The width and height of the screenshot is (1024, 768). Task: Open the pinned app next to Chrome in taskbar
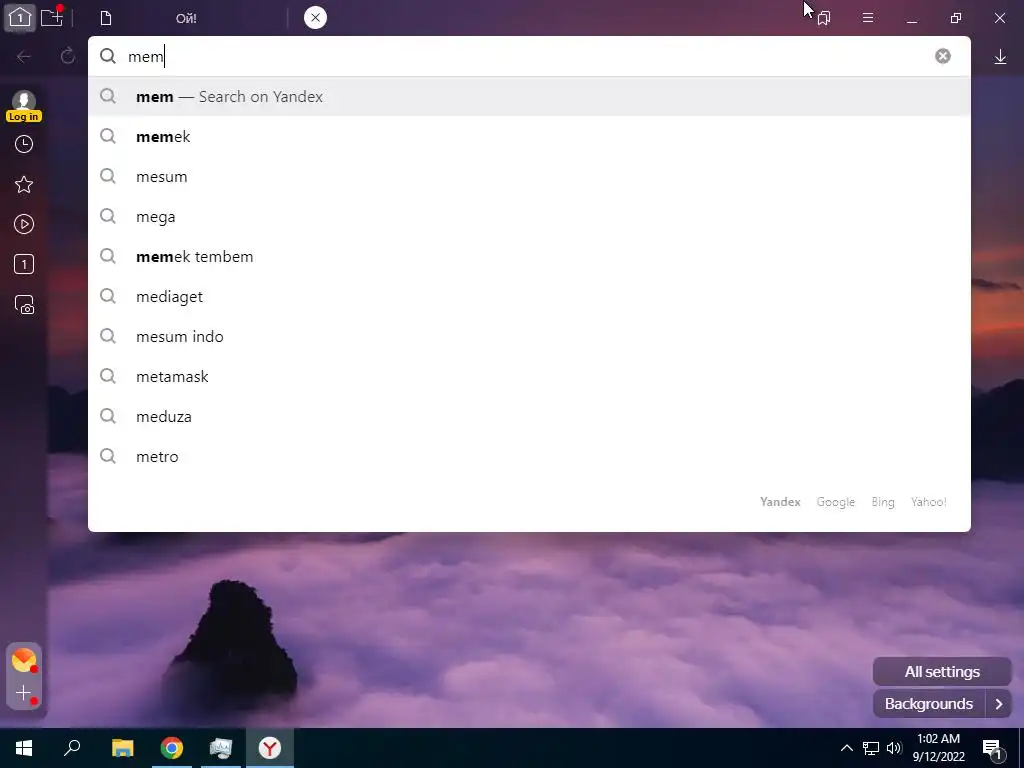221,748
